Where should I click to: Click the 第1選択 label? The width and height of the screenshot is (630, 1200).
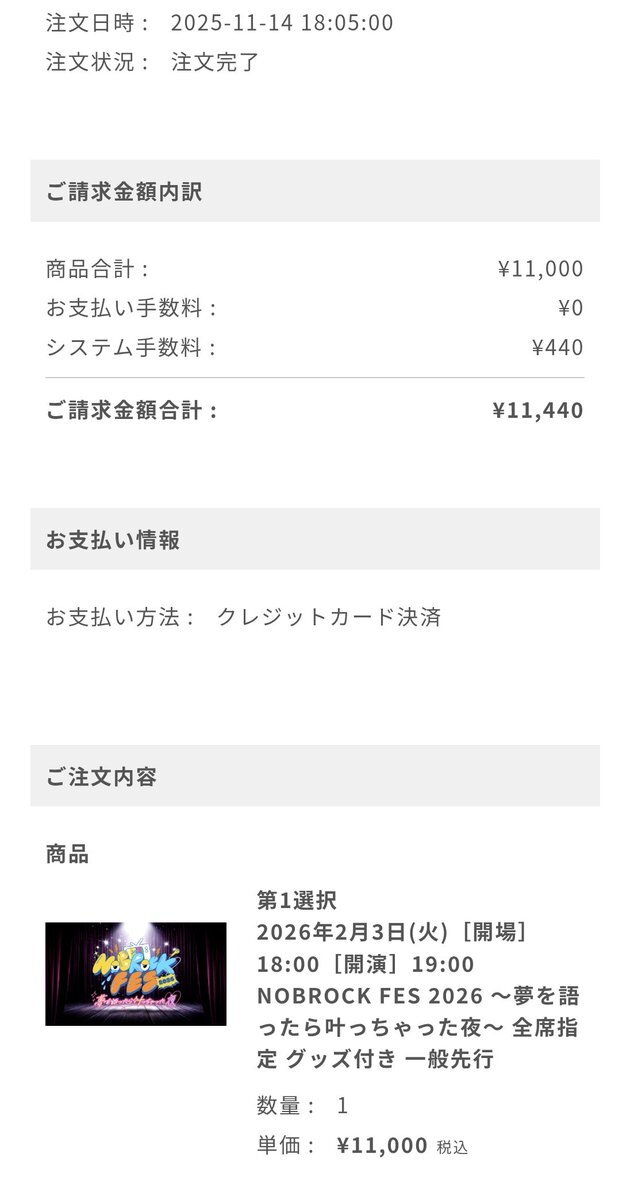(x=290, y=900)
